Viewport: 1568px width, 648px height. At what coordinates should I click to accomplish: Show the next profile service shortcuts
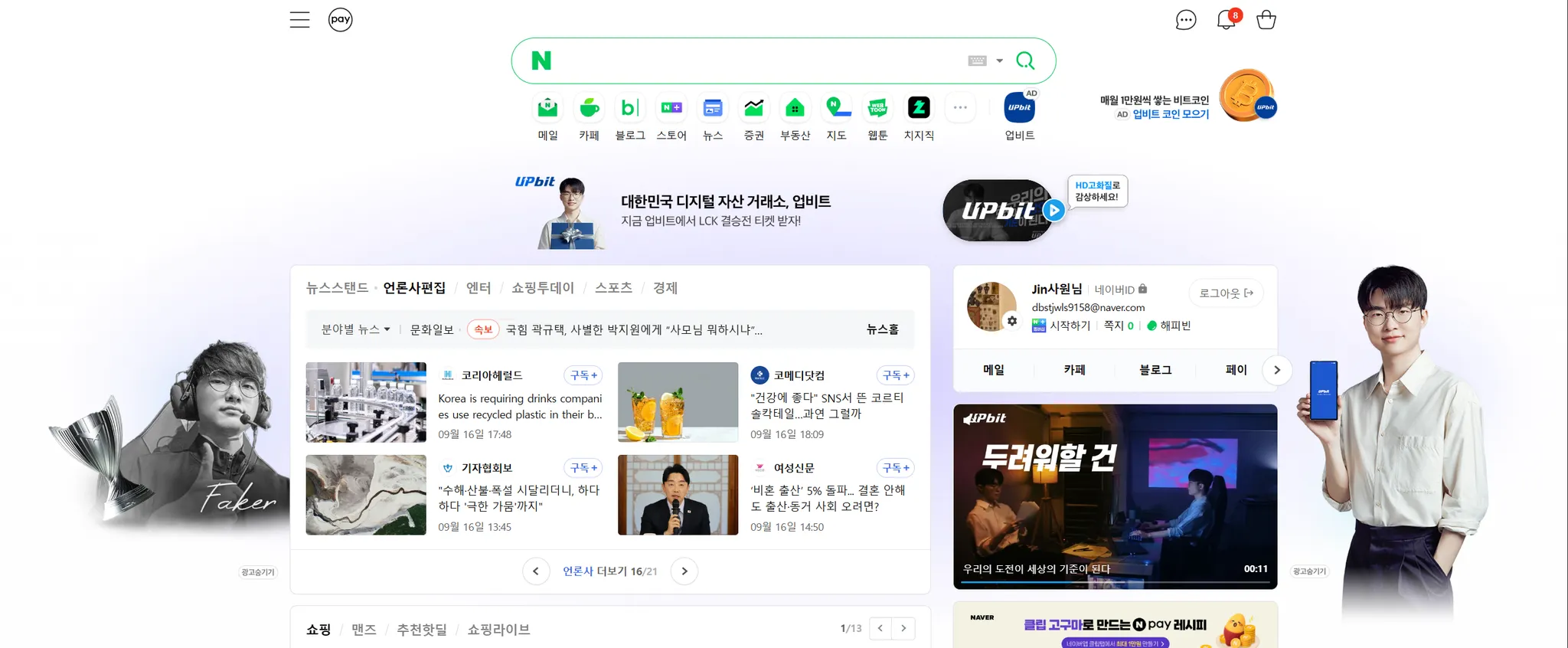[1277, 370]
